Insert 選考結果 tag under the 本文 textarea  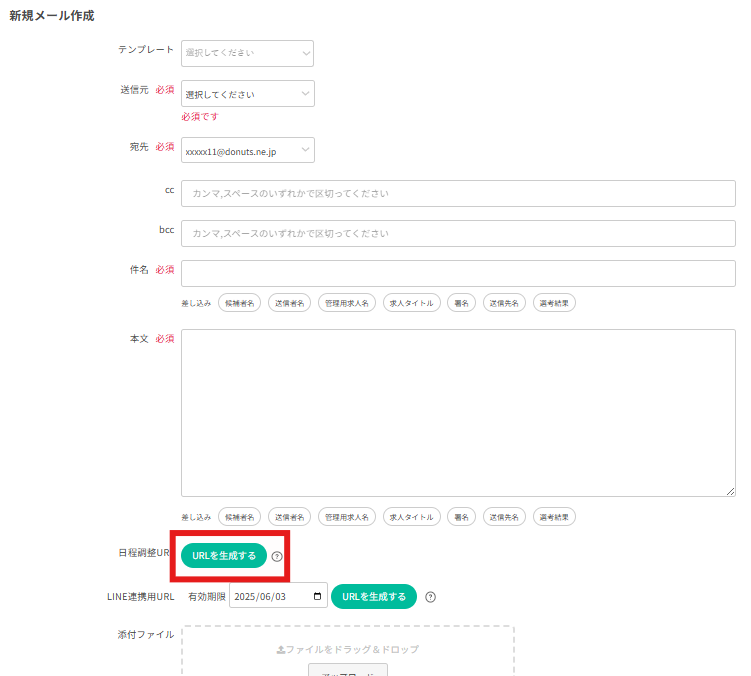554,517
